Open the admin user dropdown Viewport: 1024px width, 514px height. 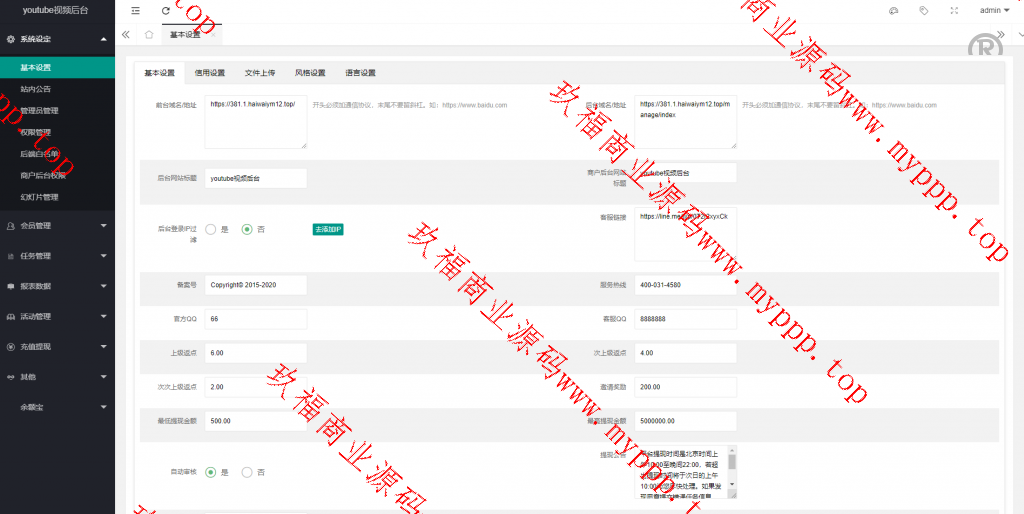click(994, 11)
